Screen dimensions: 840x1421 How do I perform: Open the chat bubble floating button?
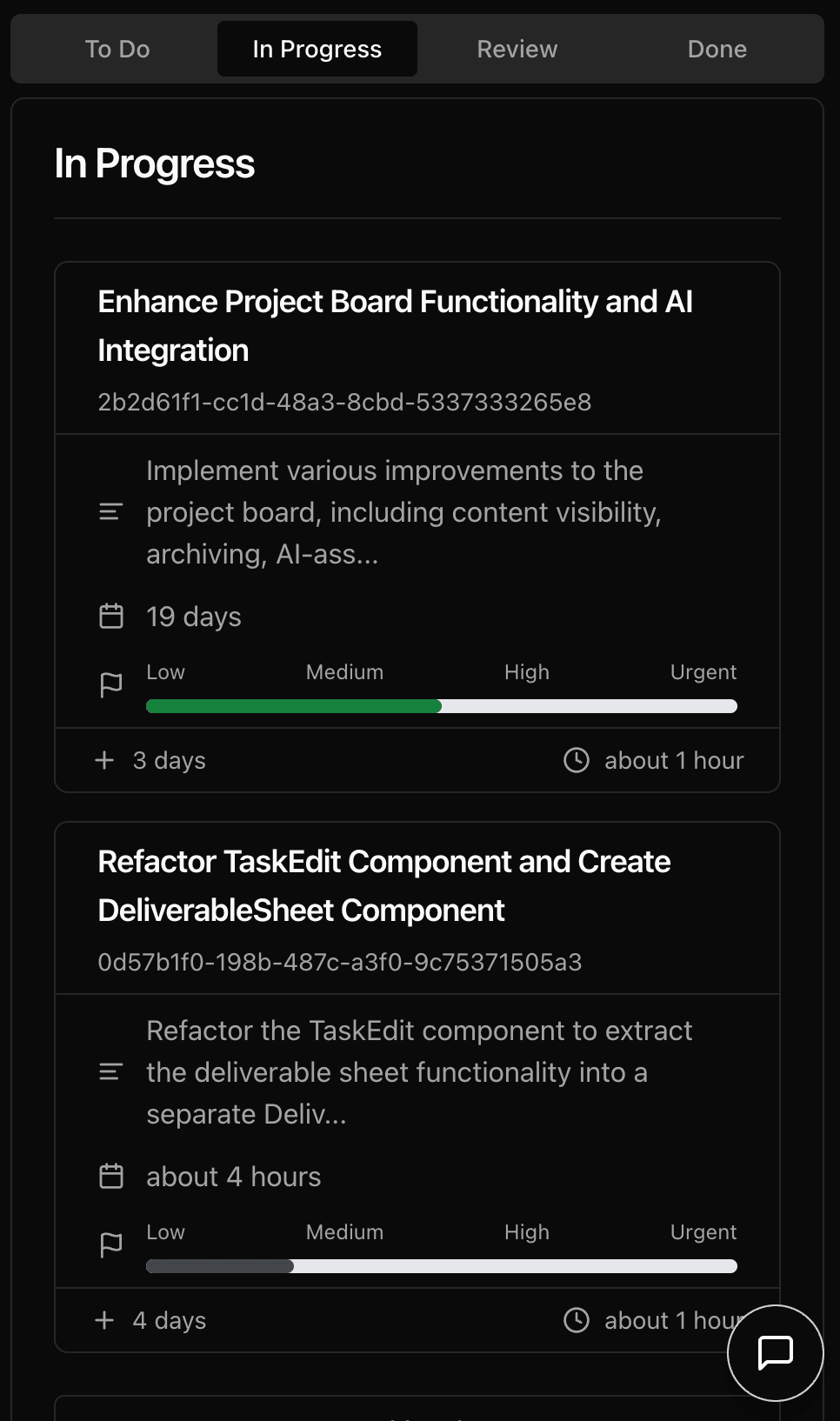[x=775, y=1352]
